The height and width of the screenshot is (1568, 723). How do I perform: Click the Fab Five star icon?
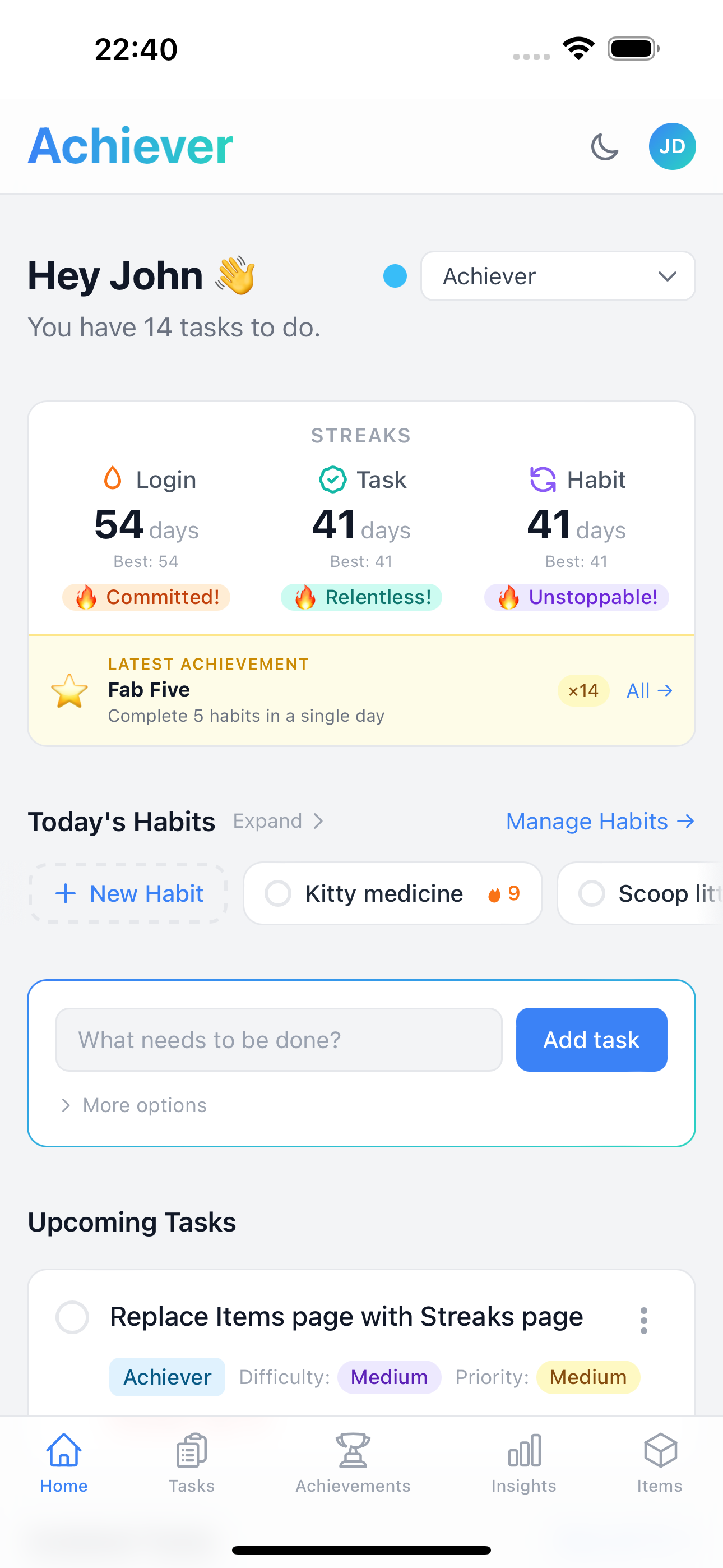click(69, 691)
